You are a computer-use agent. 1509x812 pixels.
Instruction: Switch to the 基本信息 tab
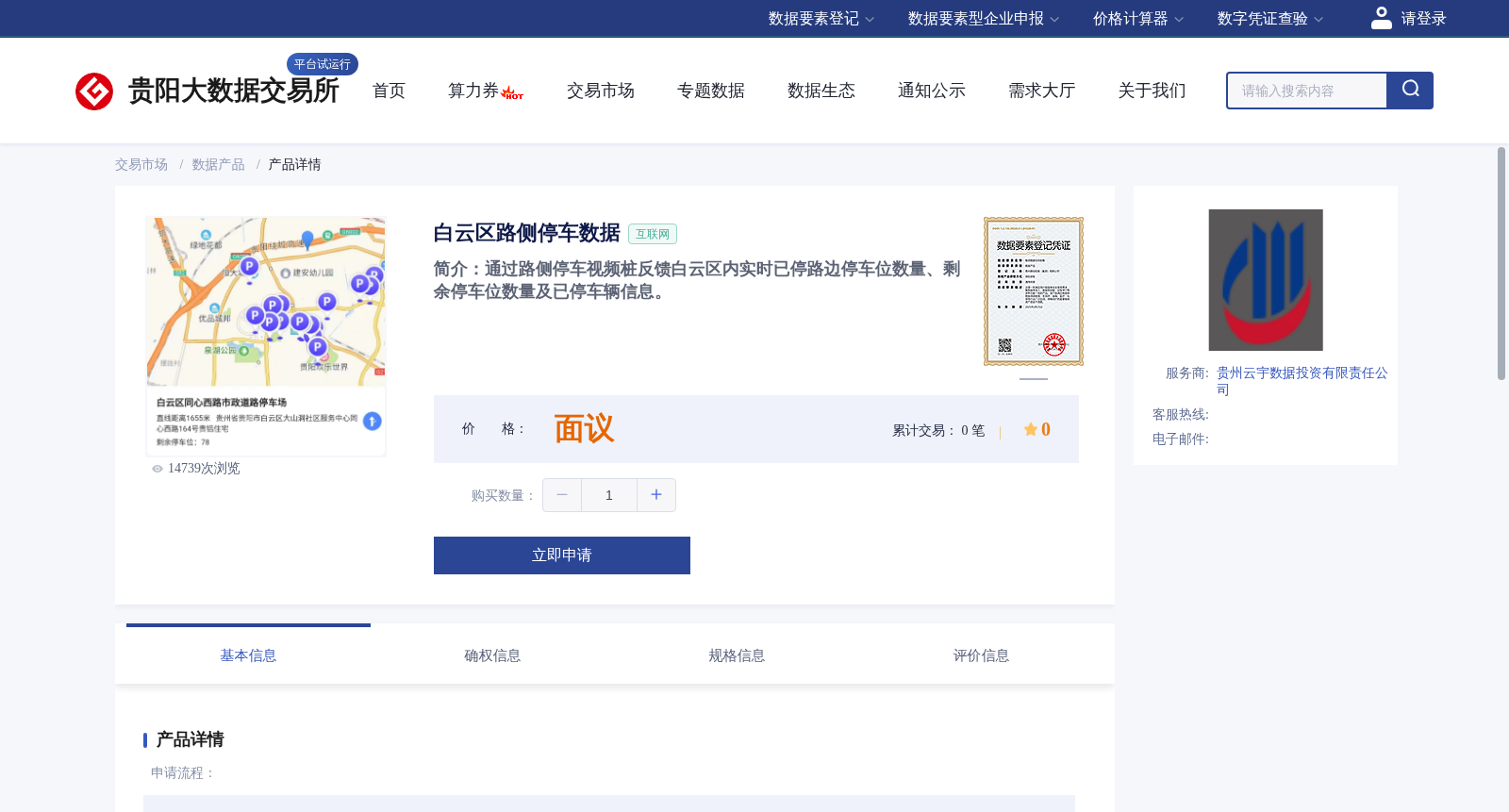pyautogui.click(x=248, y=655)
